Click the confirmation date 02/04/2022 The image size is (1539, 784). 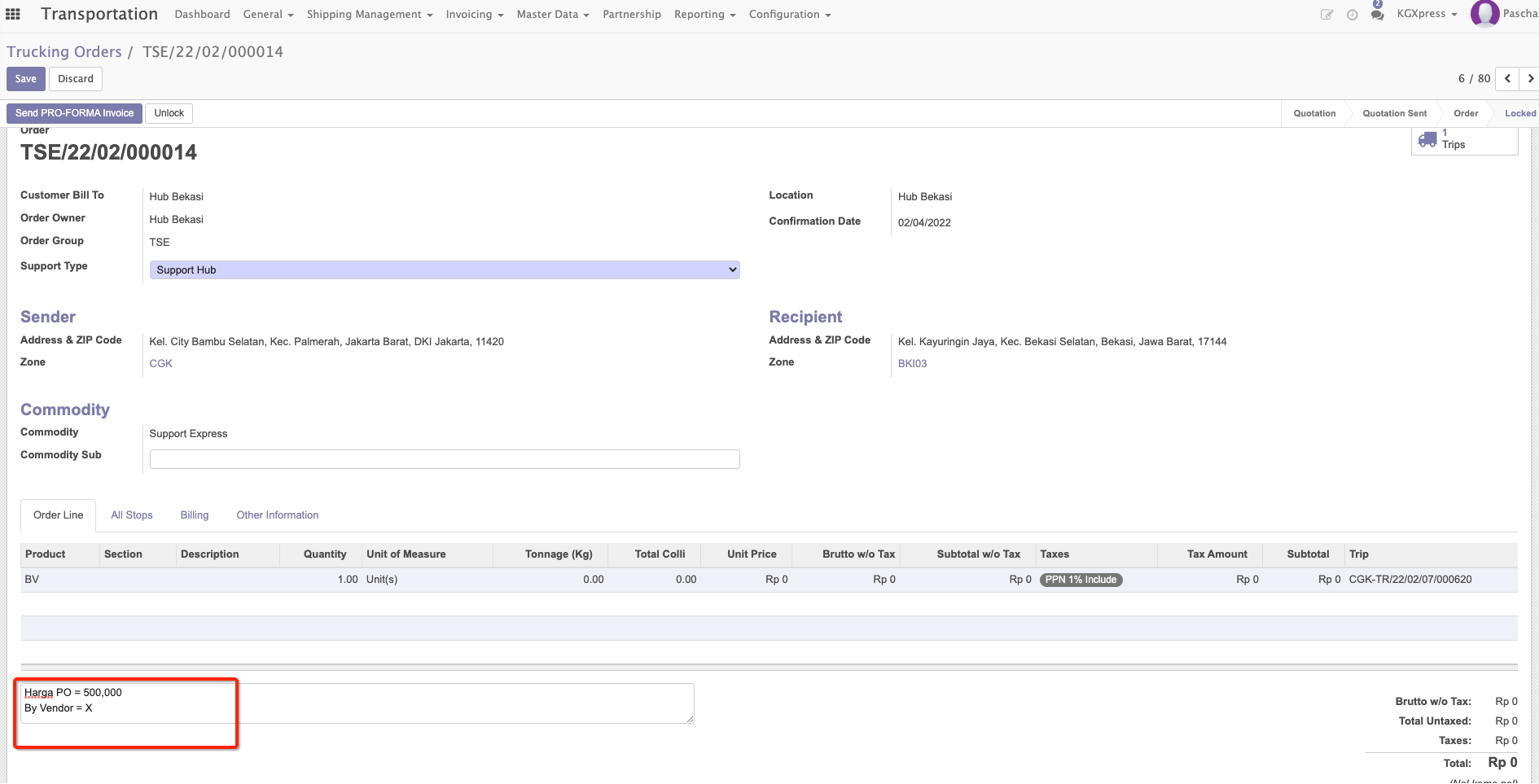924,223
